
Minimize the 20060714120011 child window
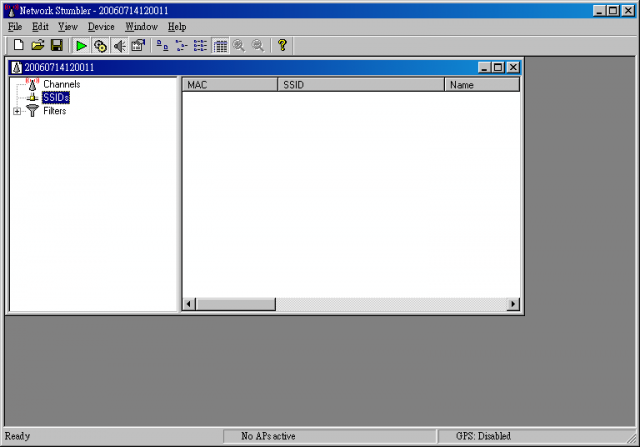(x=484, y=67)
